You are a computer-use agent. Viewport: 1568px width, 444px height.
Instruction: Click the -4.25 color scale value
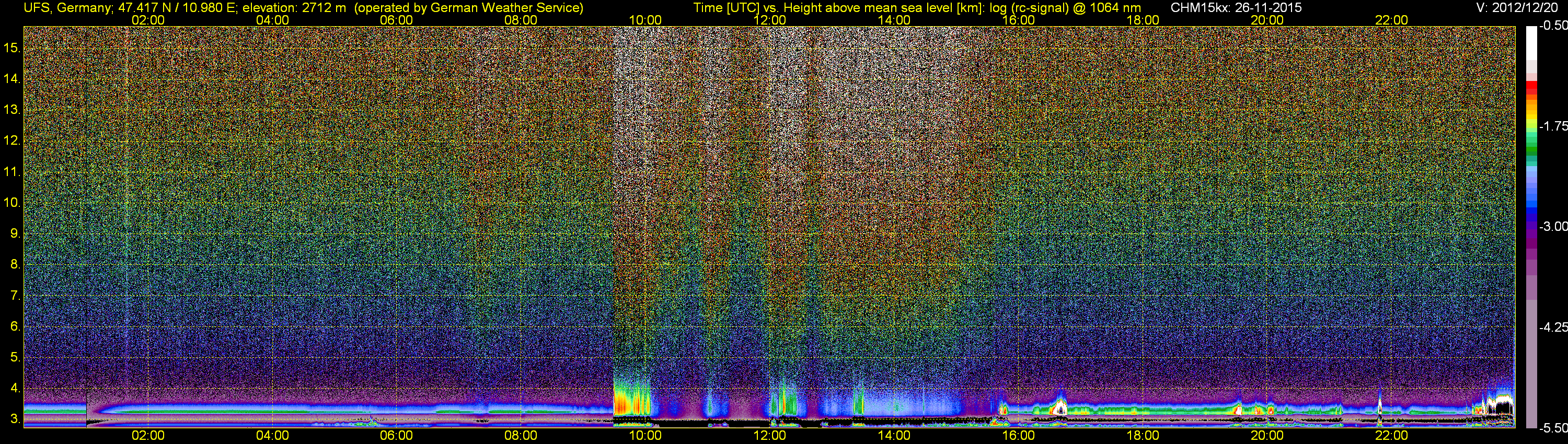(x=1553, y=327)
